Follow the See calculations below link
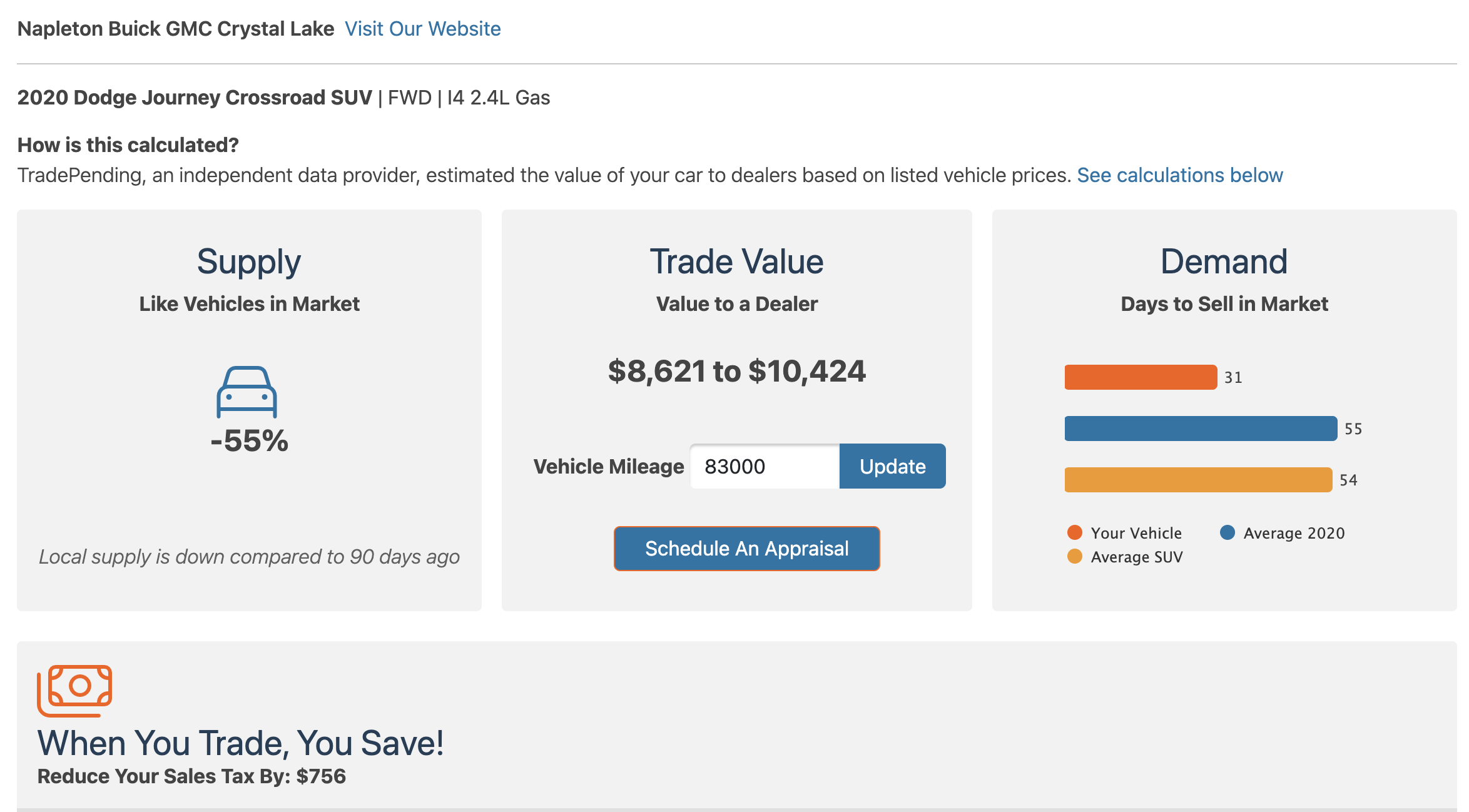 coord(1179,175)
